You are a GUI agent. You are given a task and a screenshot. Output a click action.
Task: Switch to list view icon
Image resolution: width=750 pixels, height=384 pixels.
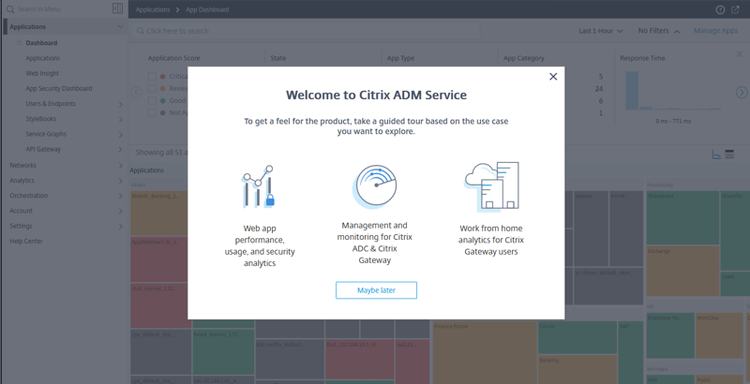729,154
